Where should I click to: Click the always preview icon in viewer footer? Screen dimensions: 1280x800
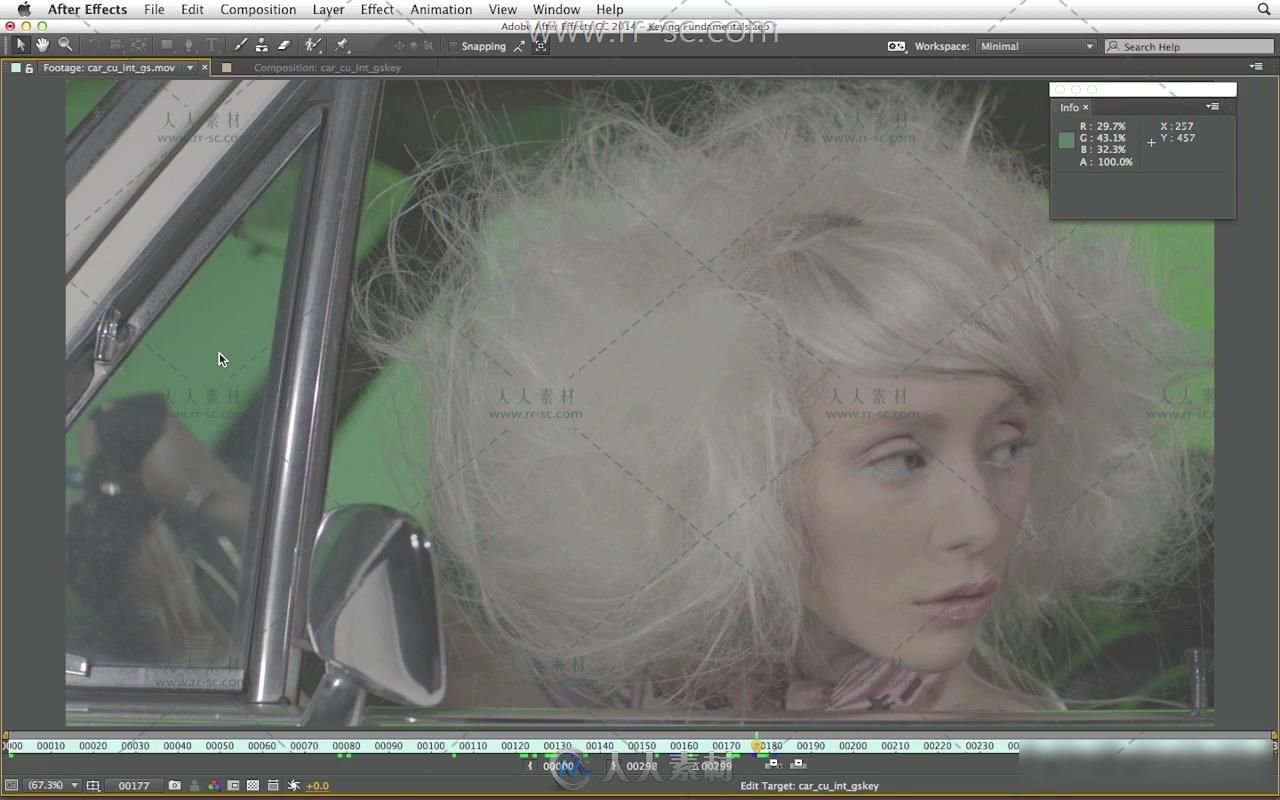[x=12, y=786]
